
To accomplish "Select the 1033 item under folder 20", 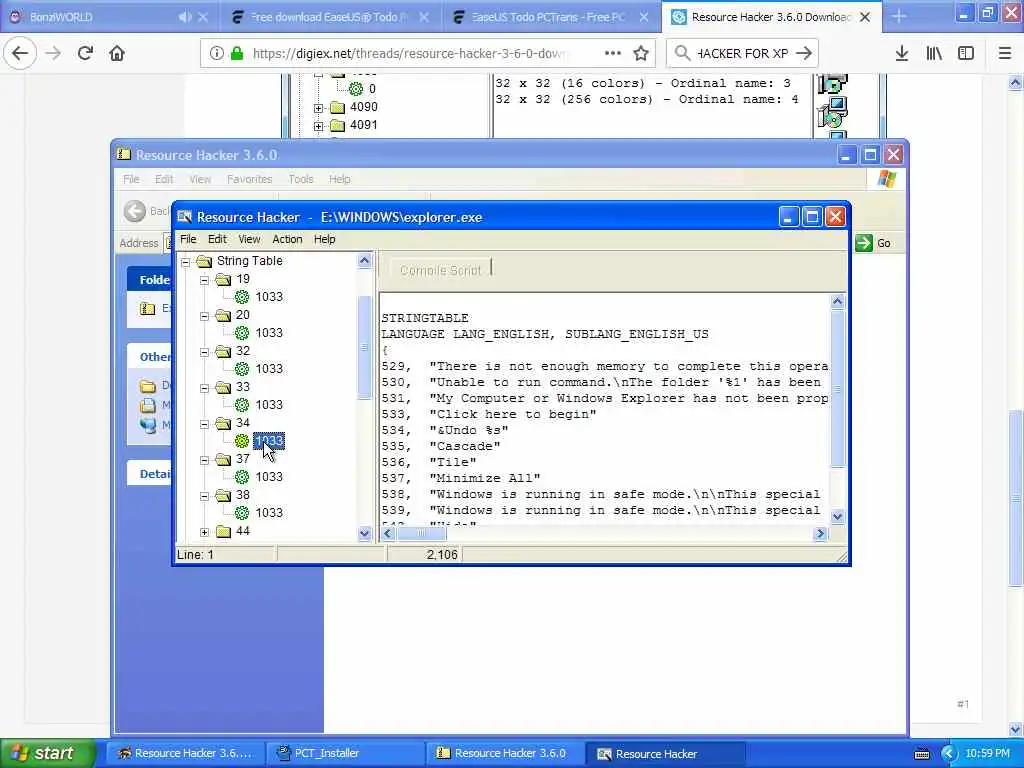I will (269, 332).
